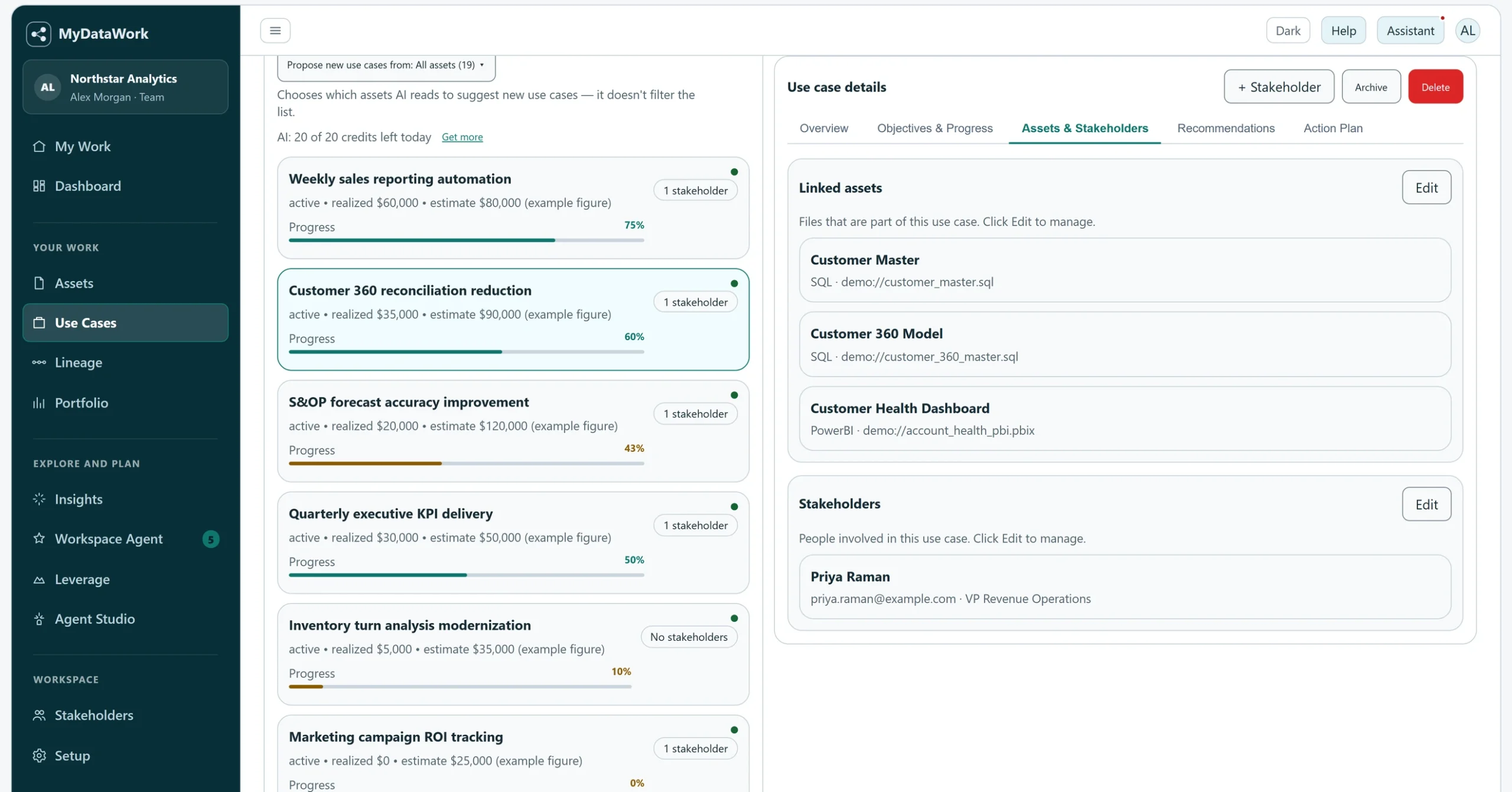The width and height of the screenshot is (1512, 792).
Task: Select Quarterly executive KPI delivery card
Action: [x=513, y=542]
